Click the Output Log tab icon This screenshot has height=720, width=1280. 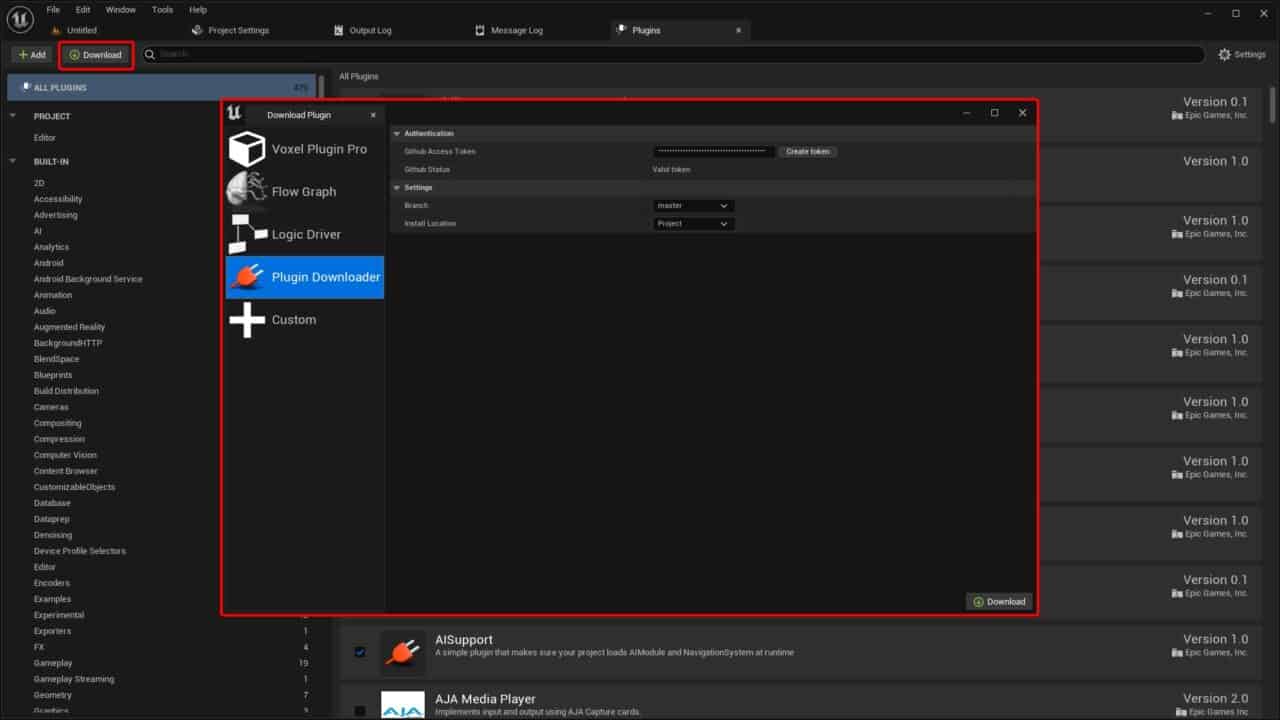[x=339, y=30]
